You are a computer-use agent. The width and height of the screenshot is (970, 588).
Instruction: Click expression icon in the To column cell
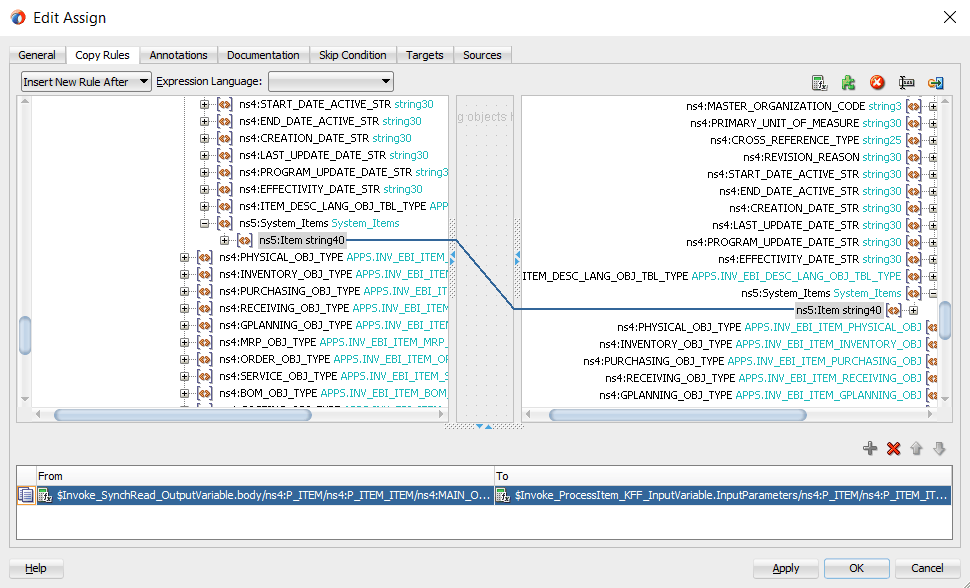tap(504, 495)
